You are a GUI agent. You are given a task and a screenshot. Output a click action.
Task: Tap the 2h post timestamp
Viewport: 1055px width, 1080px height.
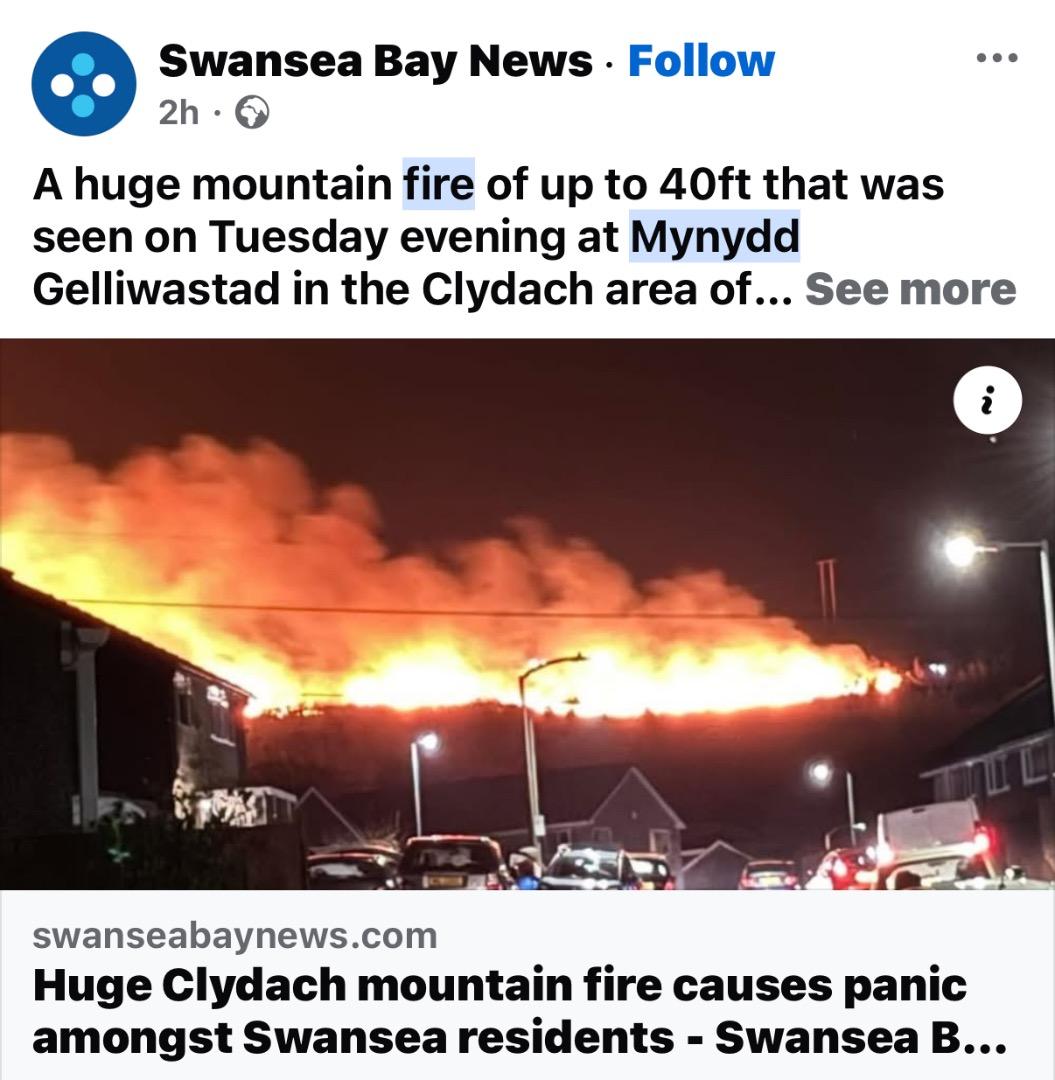tap(178, 112)
